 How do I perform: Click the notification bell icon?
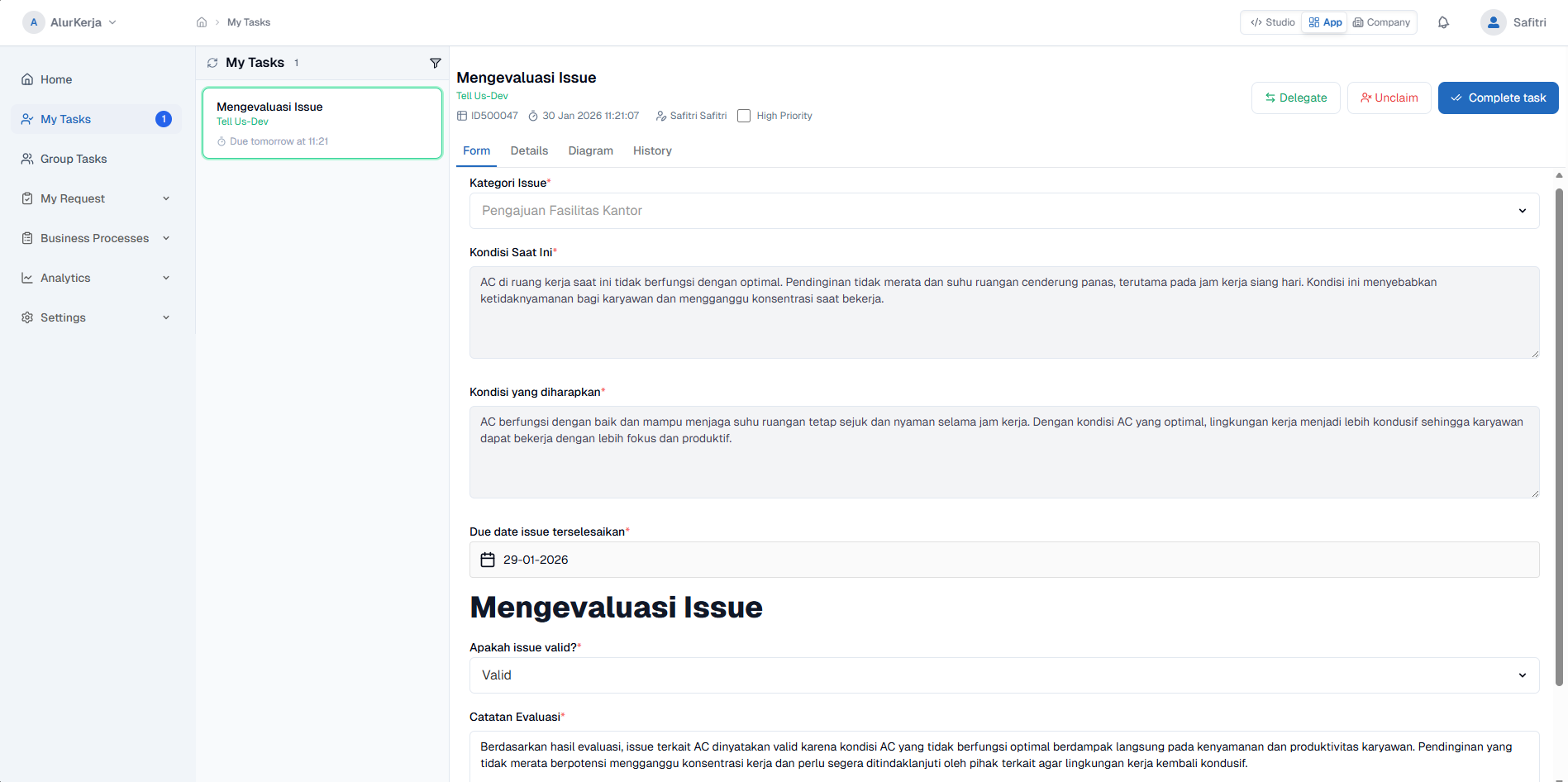(x=1443, y=22)
